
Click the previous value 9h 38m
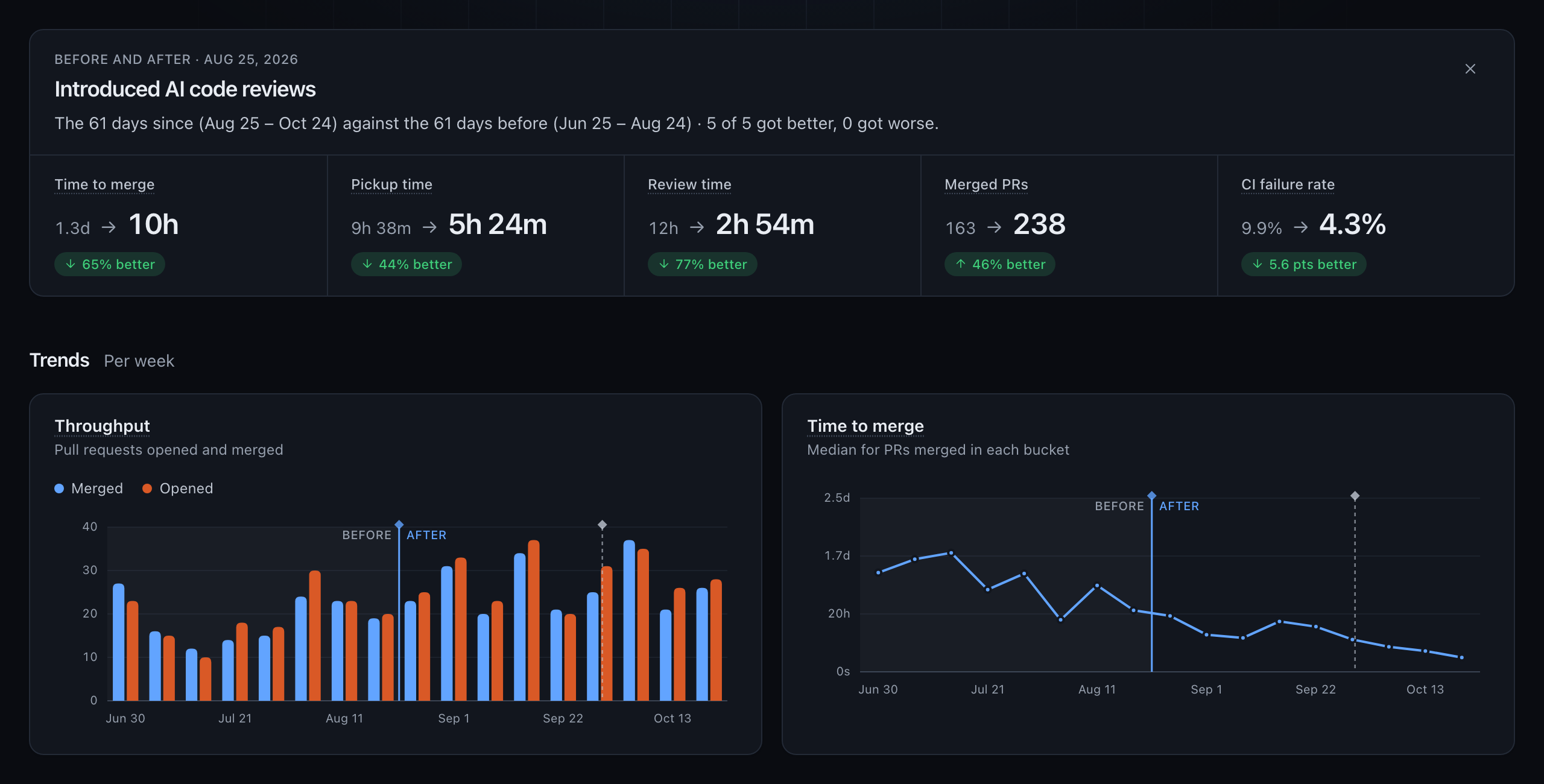coord(381,228)
